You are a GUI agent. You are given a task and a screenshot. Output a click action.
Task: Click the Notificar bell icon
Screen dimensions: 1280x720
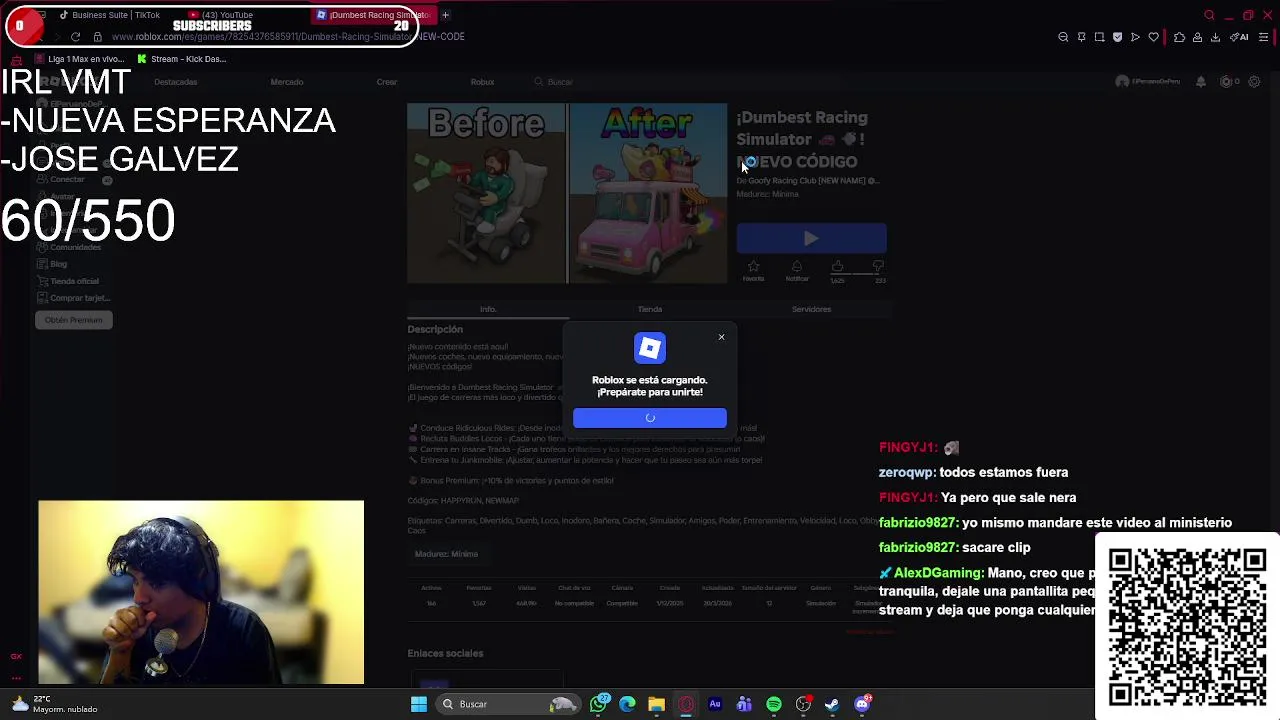point(796,267)
